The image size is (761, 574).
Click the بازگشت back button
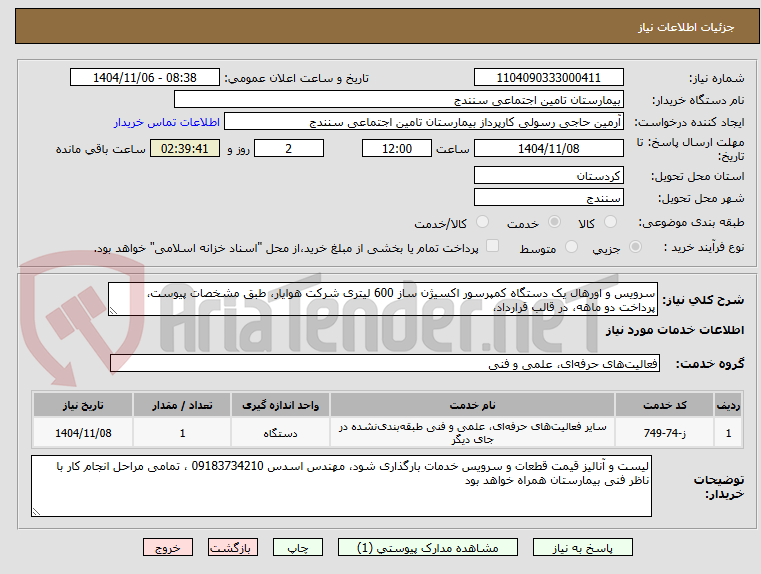point(232,547)
